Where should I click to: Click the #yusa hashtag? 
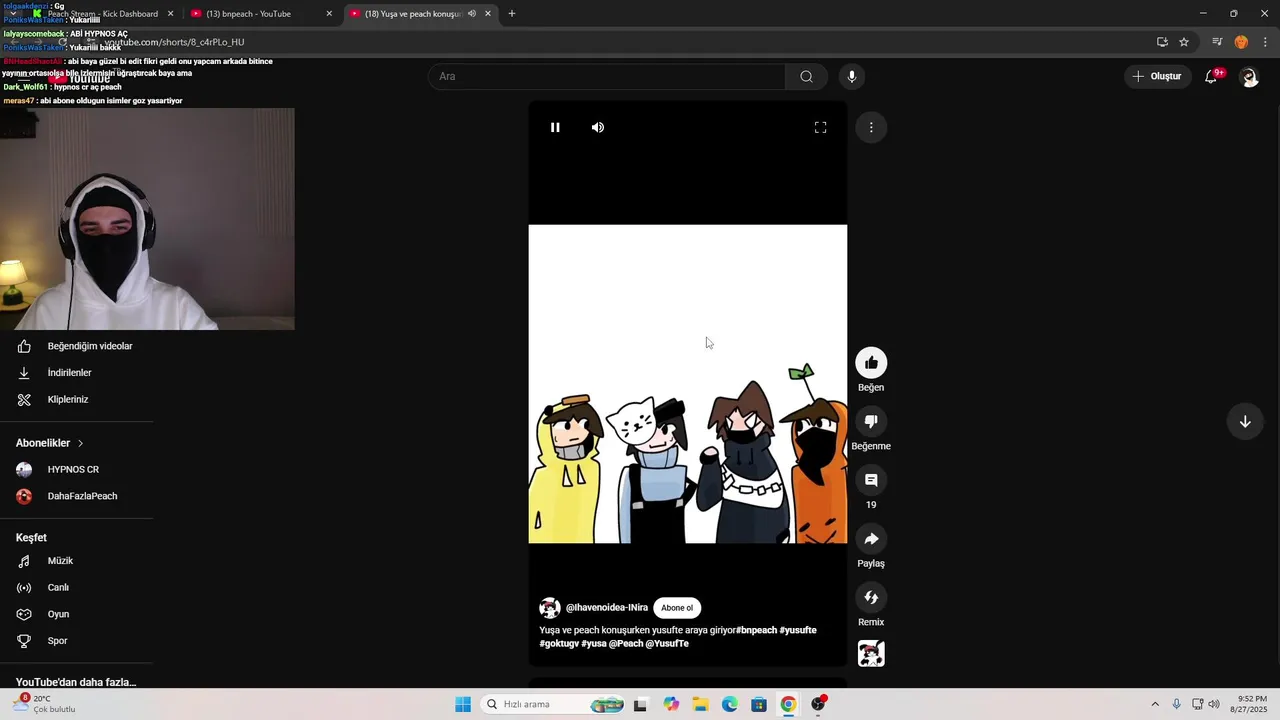(x=593, y=644)
